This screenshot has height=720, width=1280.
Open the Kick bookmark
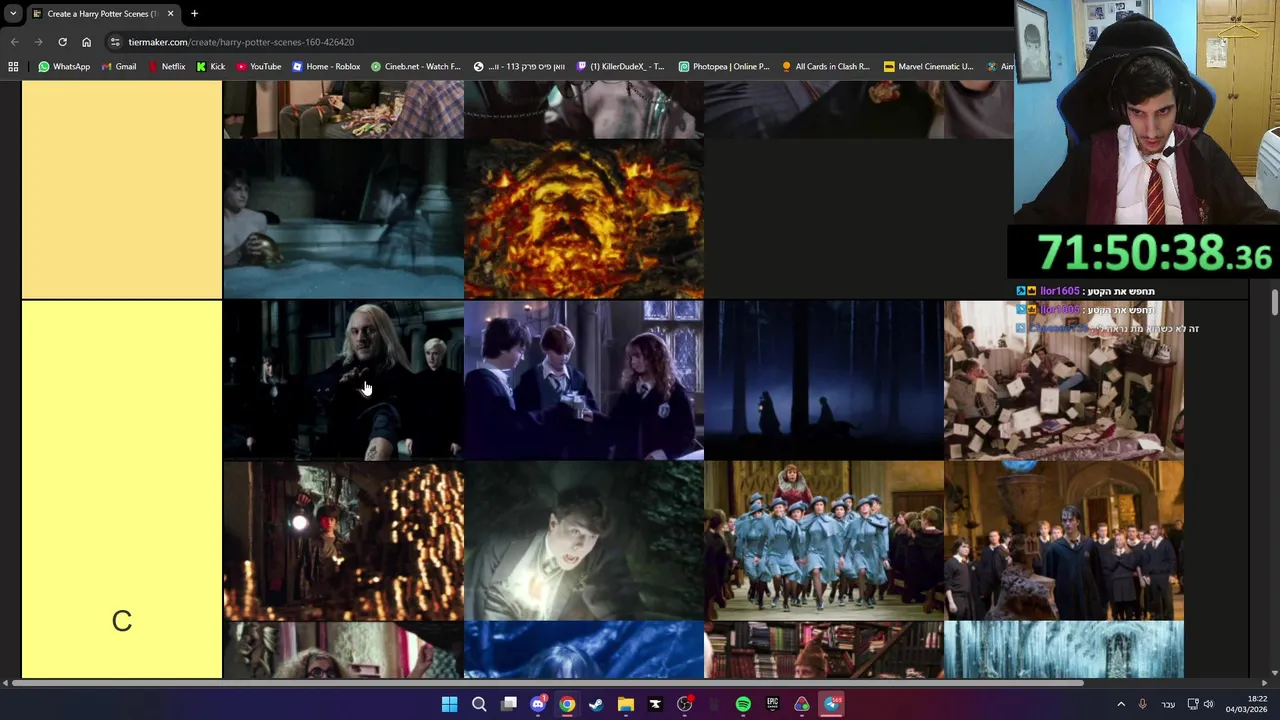click(210, 66)
